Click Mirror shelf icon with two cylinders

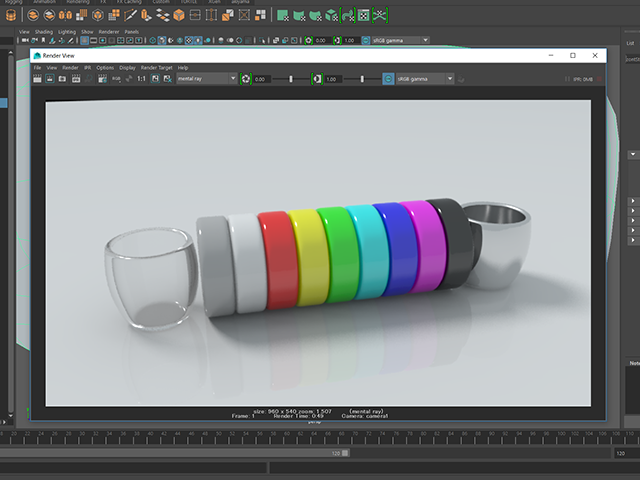(65, 16)
